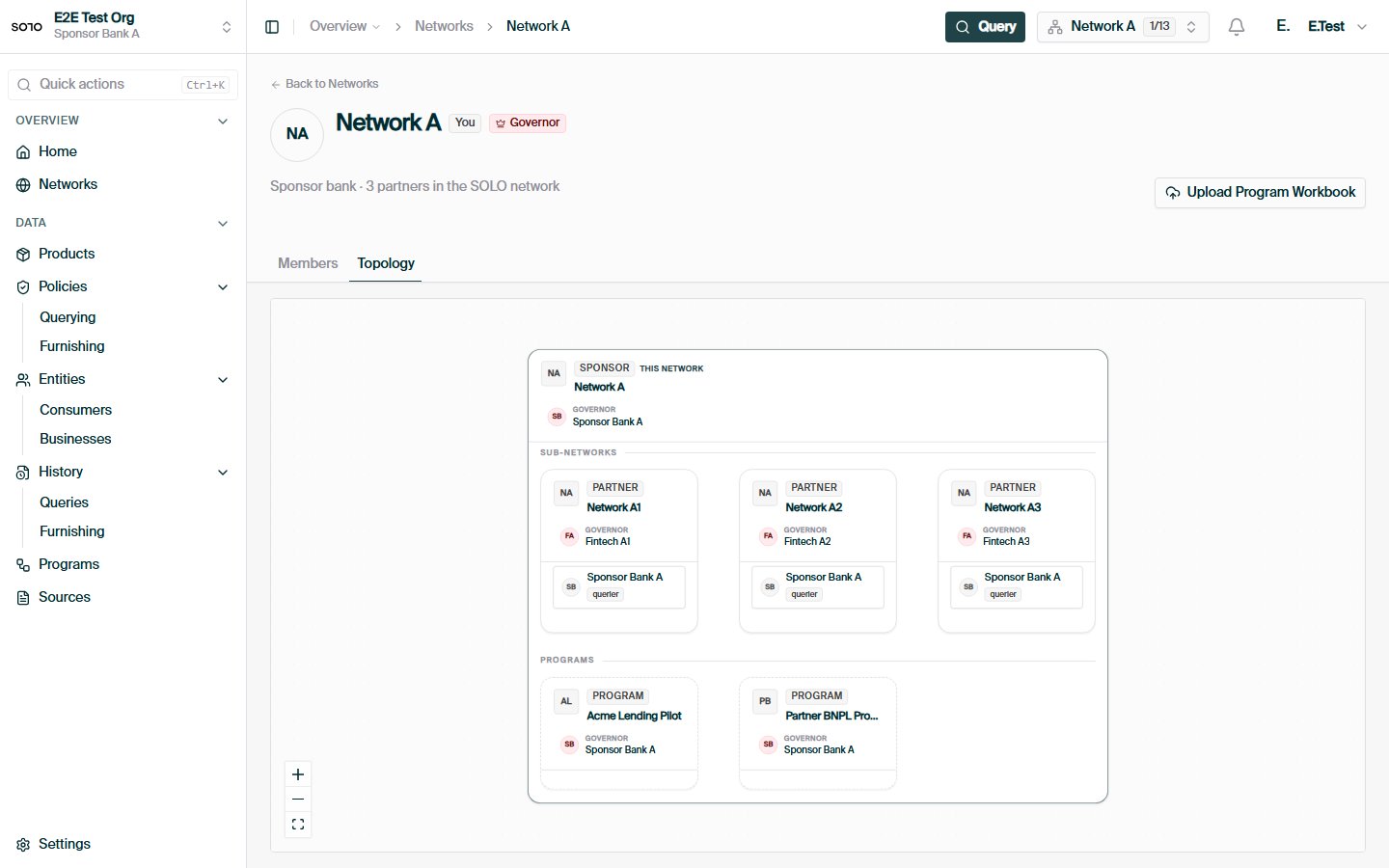This screenshot has width=1389, height=868.
Task: Click the FA avatar for Fintech A2
Action: 768,535
